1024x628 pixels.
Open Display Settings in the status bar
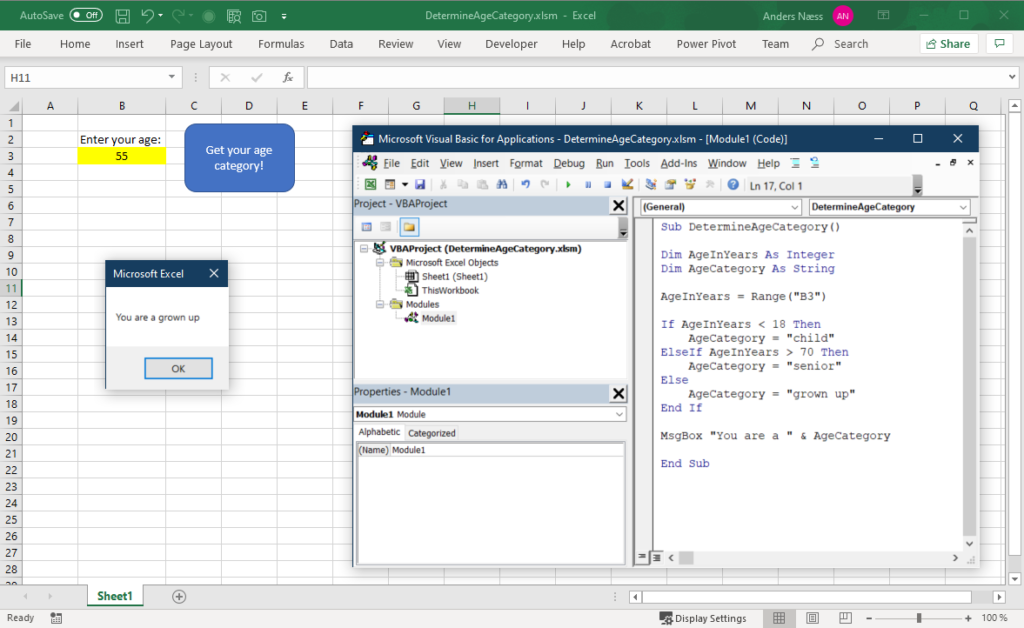pos(703,618)
